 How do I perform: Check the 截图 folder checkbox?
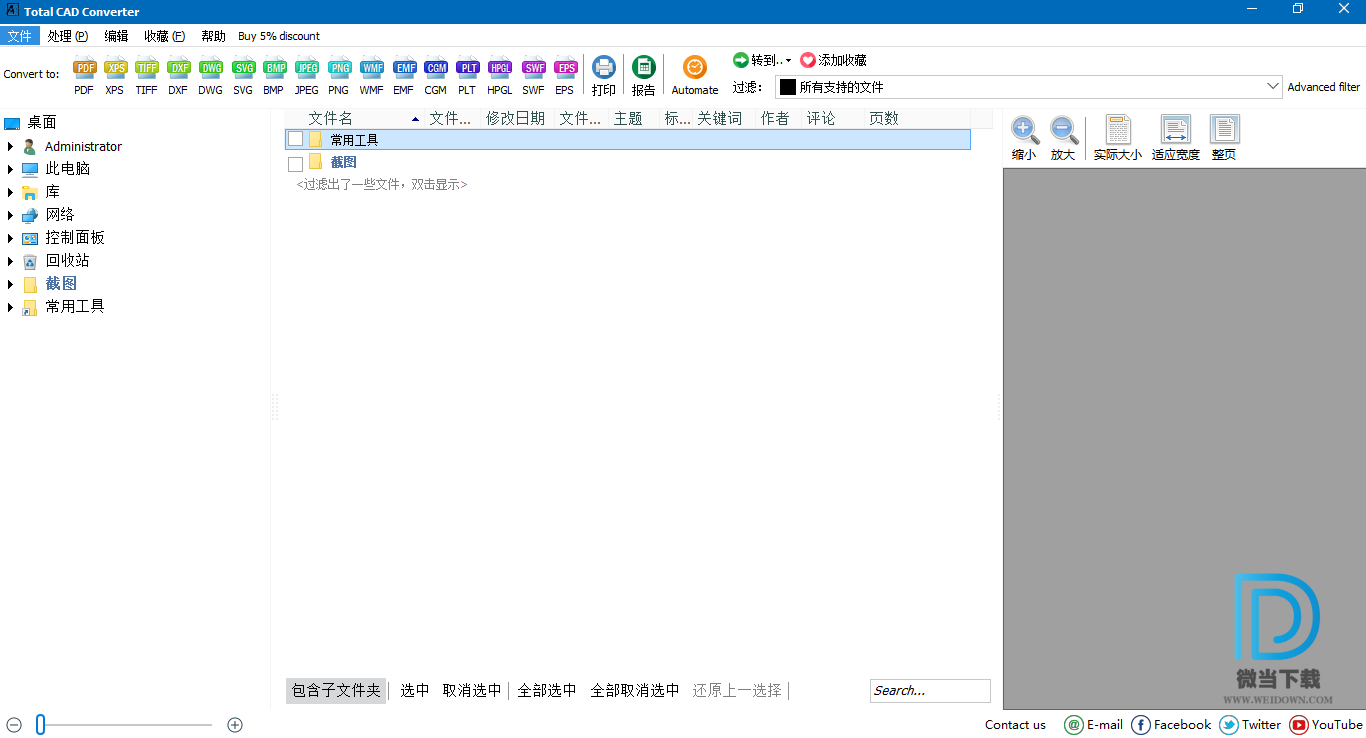pyautogui.click(x=295, y=163)
